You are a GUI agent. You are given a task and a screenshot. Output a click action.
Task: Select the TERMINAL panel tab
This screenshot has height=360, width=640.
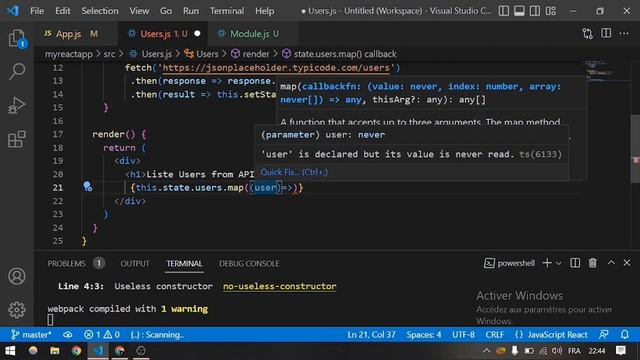pyautogui.click(x=184, y=263)
